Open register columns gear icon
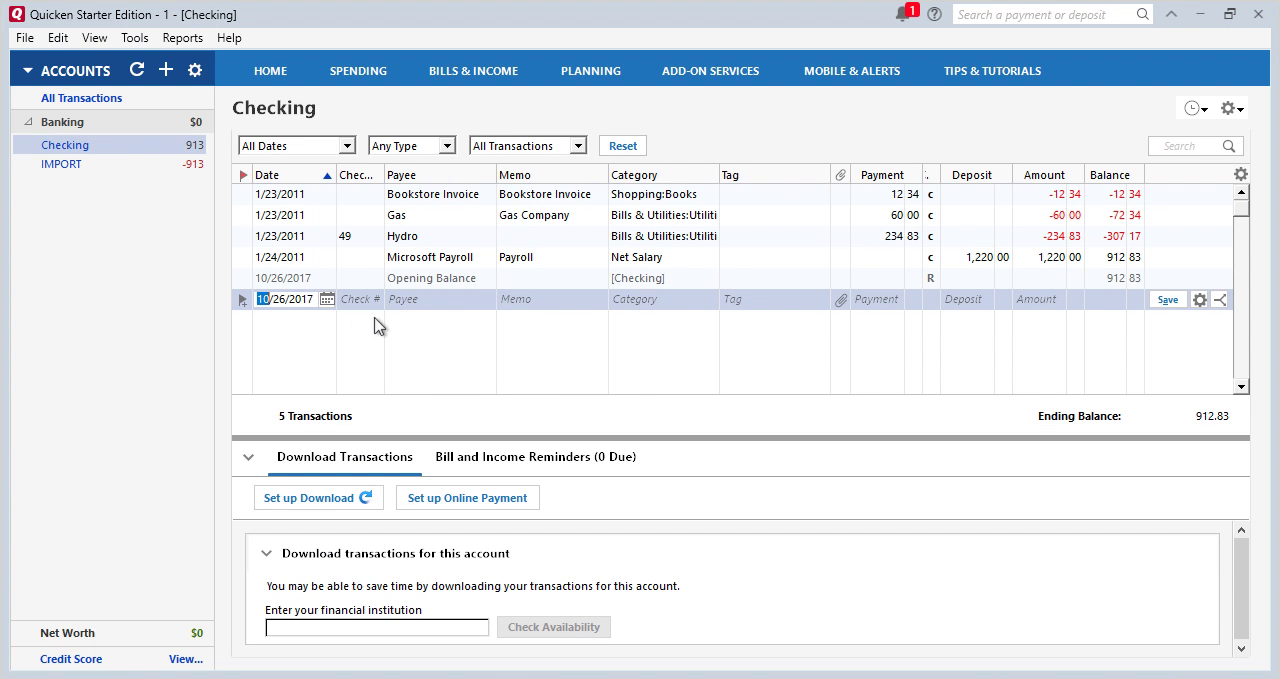 [x=1241, y=174]
